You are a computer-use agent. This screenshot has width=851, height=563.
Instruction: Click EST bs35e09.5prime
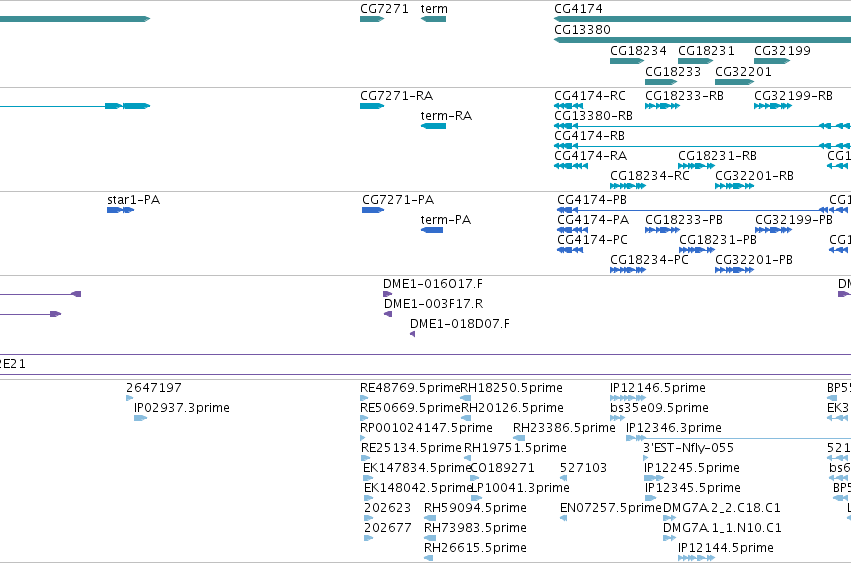[618, 418]
